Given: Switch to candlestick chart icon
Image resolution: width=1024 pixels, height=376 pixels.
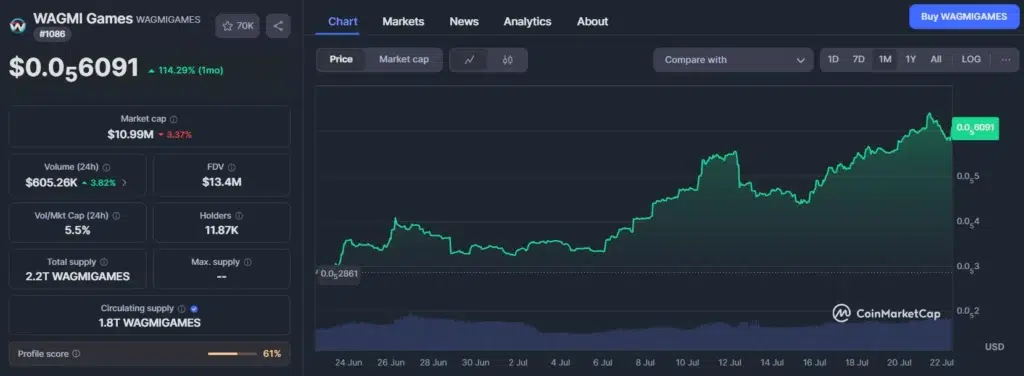Looking at the screenshot, I should pyautogui.click(x=507, y=59).
